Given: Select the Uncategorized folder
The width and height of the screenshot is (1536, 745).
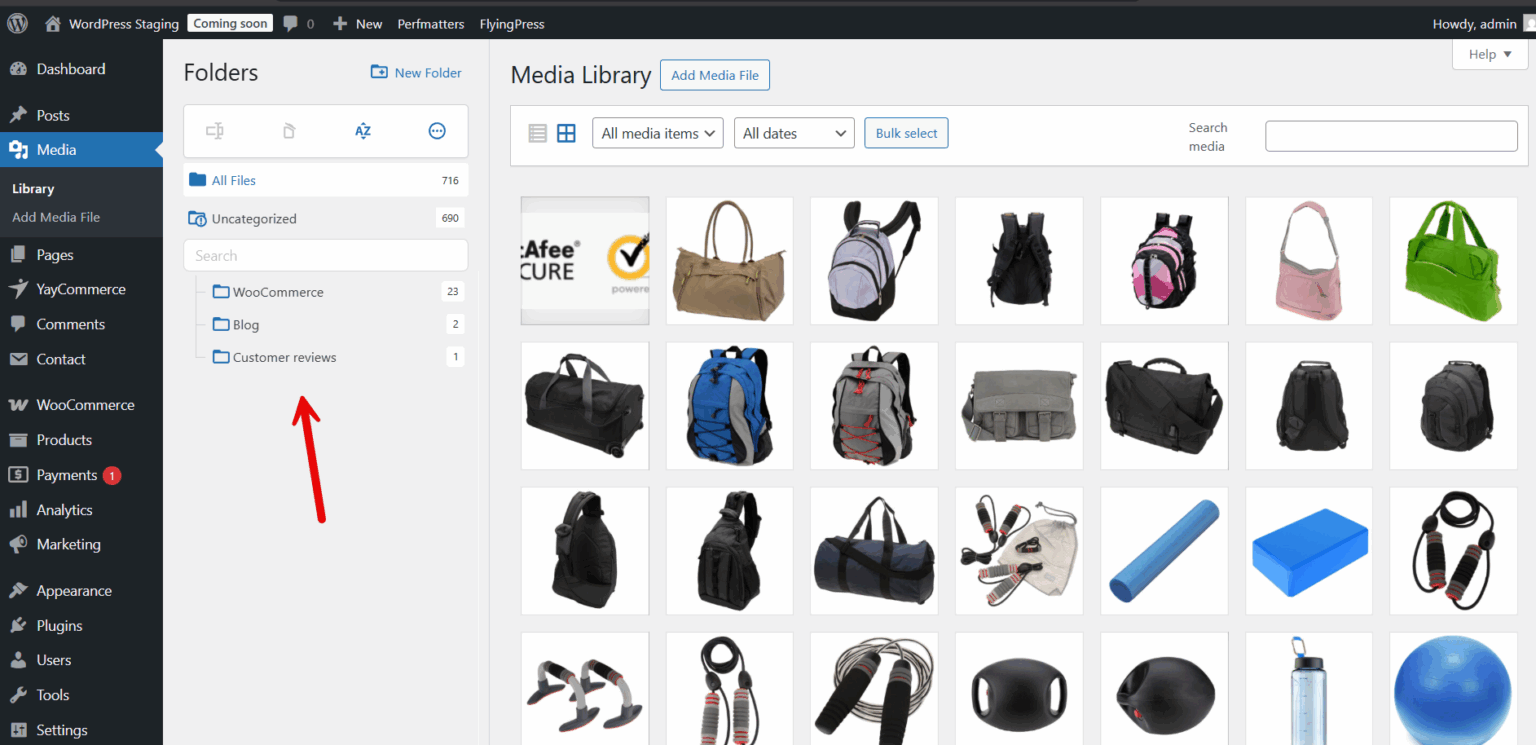Looking at the screenshot, I should click(326, 218).
